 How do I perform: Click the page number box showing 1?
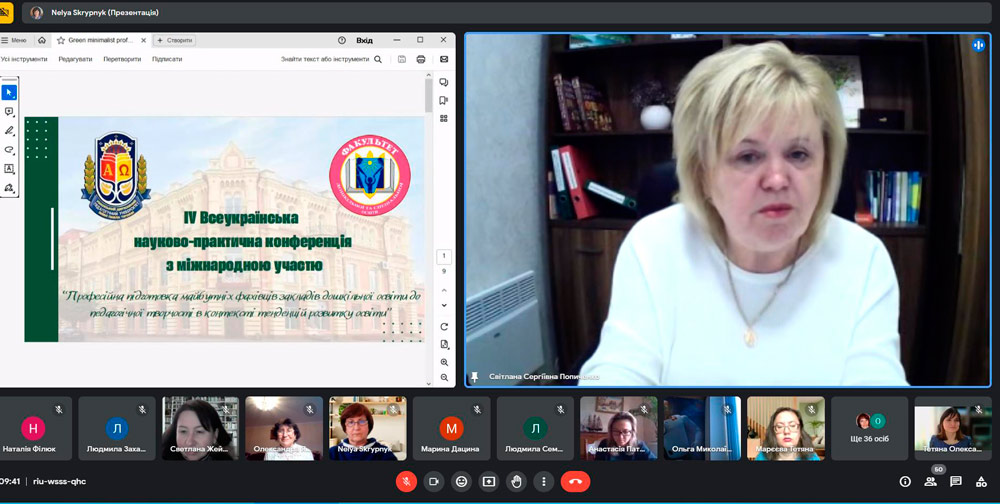pos(444,257)
